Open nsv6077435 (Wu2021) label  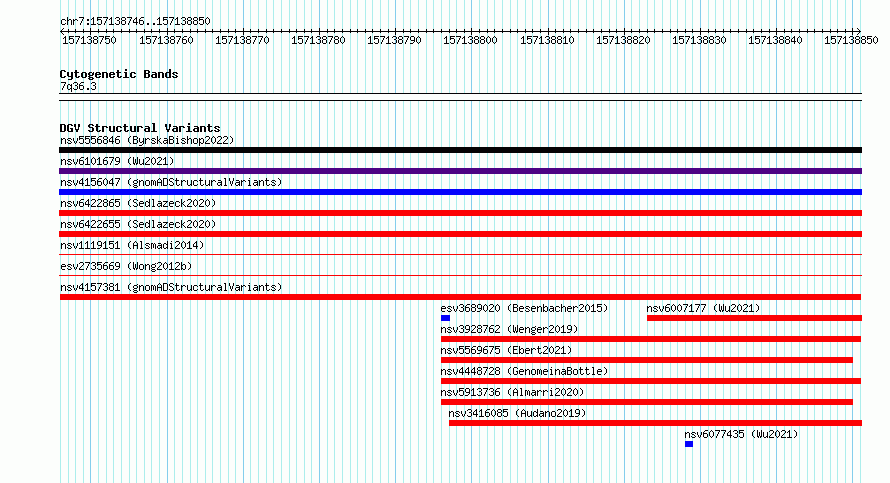click(741, 434)
